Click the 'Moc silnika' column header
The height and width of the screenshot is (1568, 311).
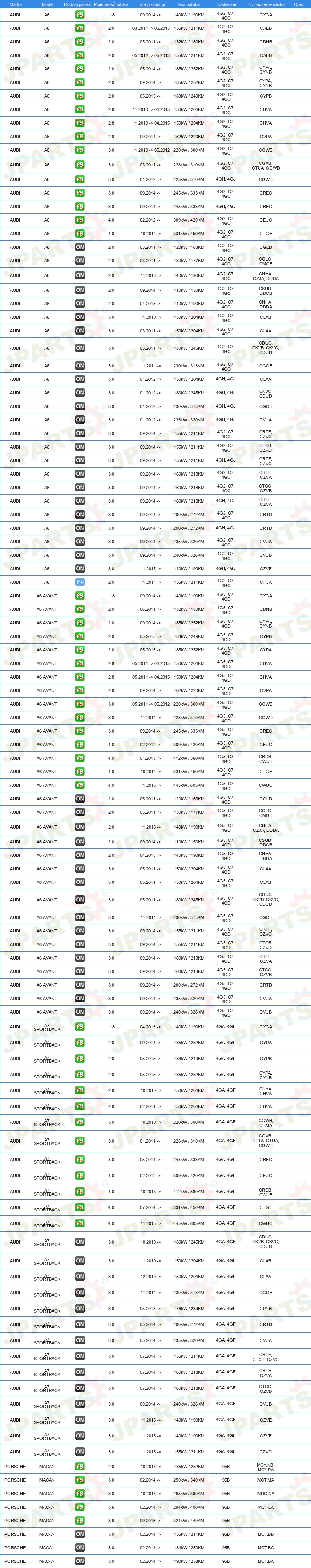click(189, 4)
